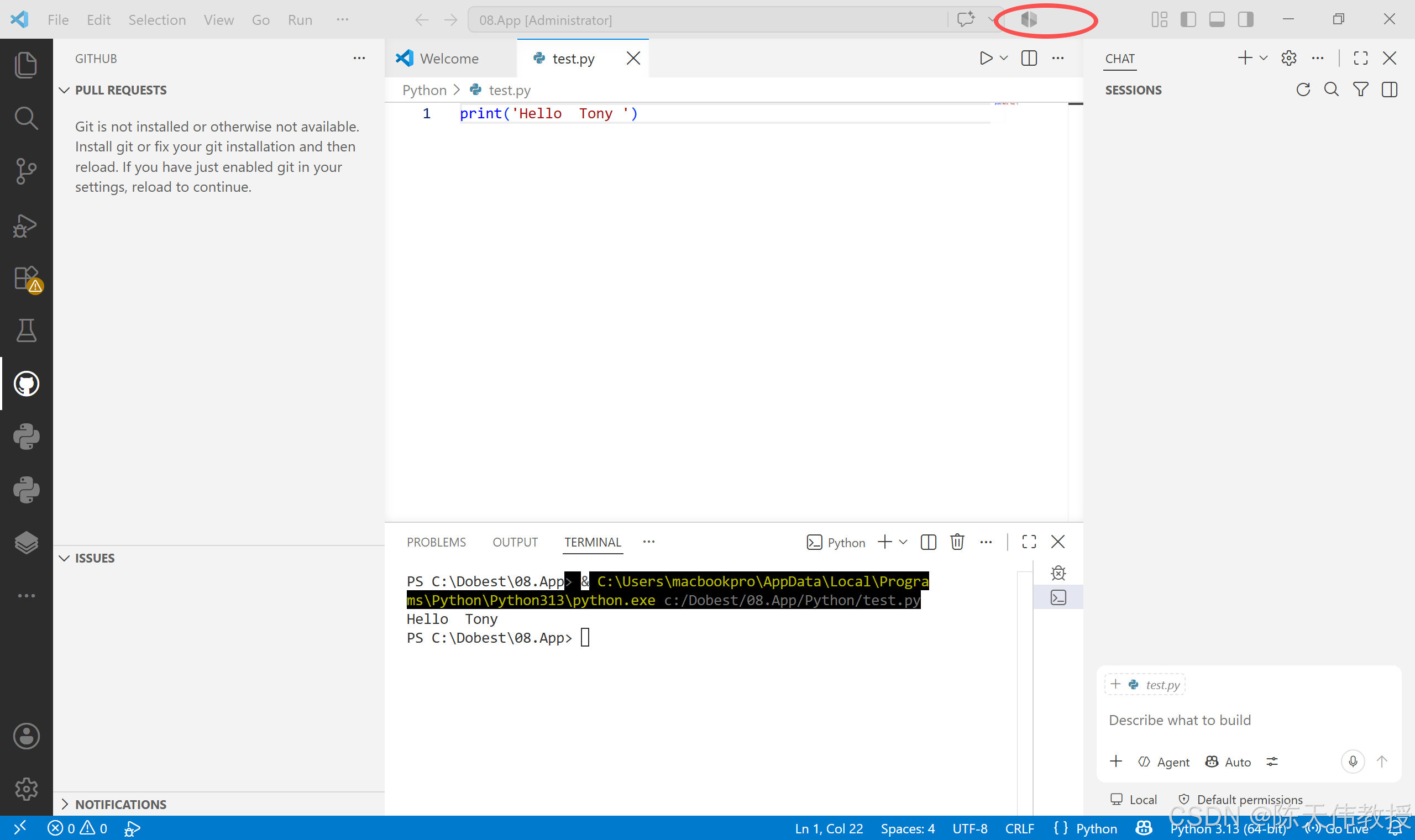Image resolution: width=1415 pixels, height=840 pixels.
Task: Refresh the chat sessions list
Action: (1303, 90)
